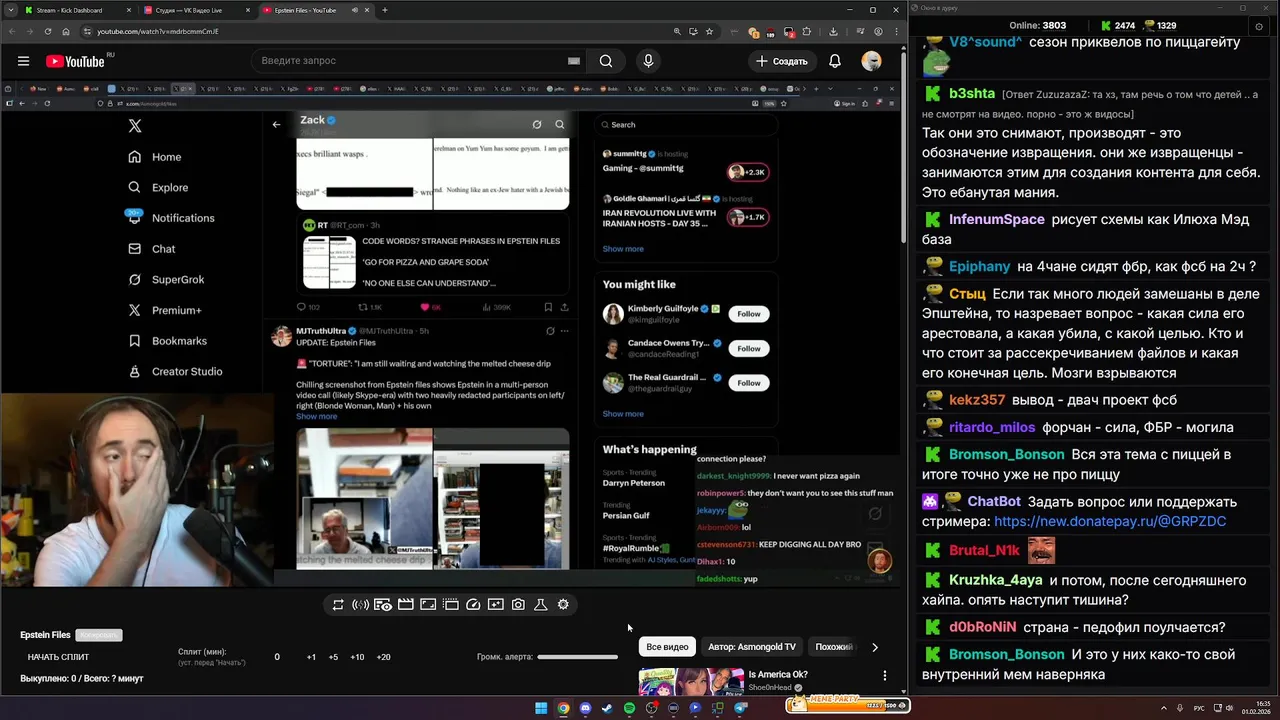
Task: Reload the YouTube page
Action: click(48, 31)
